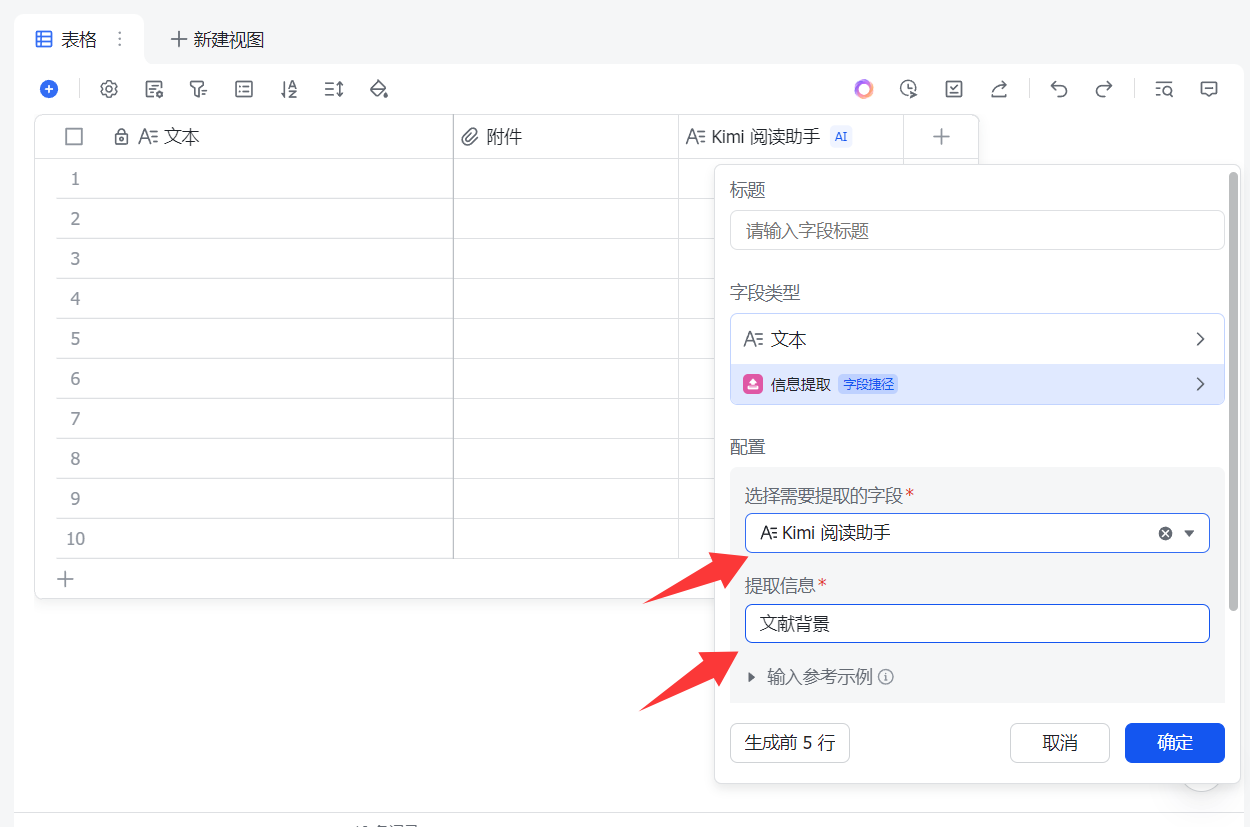
Task: Clear the selected Kimi 阅读助手 field
Action: pos(1165,533)
